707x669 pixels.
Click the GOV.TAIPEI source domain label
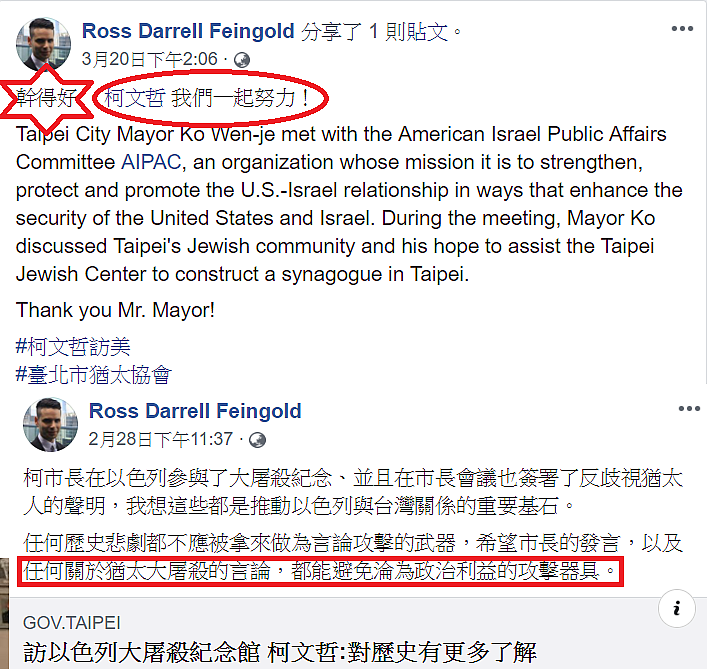click(x=72, y=623)
